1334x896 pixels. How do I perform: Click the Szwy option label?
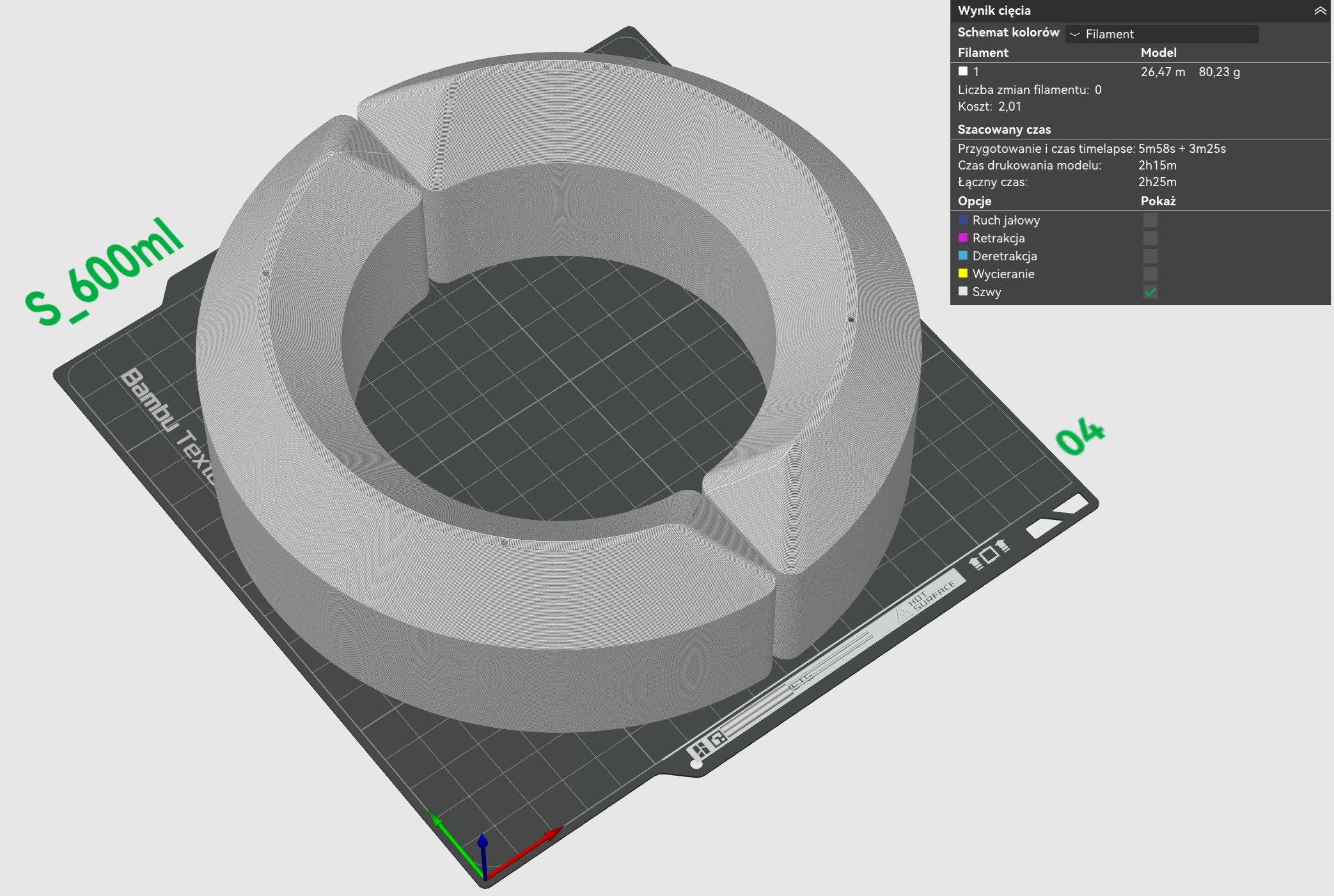[x=987, y=292]
